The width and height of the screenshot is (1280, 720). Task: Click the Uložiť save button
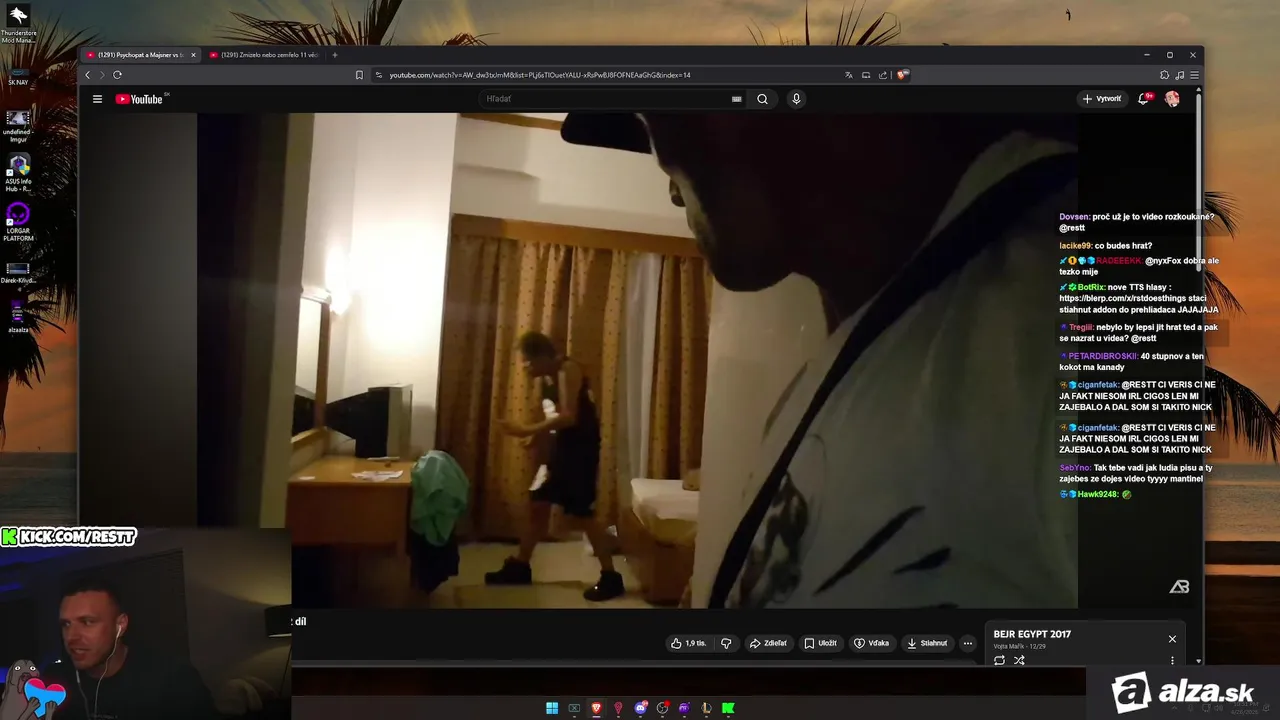tap(821, 643)
